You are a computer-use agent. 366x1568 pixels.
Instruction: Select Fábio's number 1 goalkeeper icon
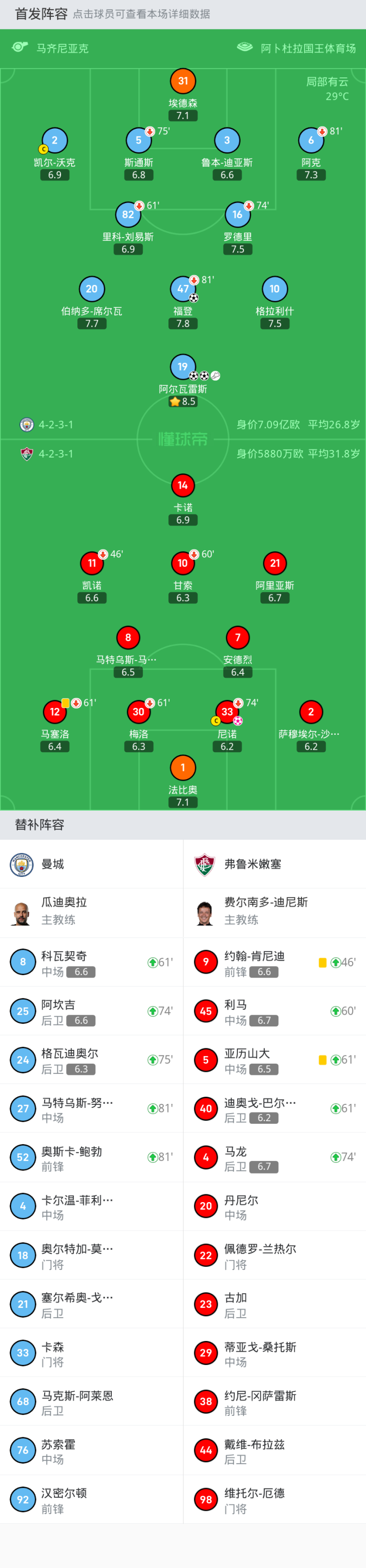coord(182,767)
